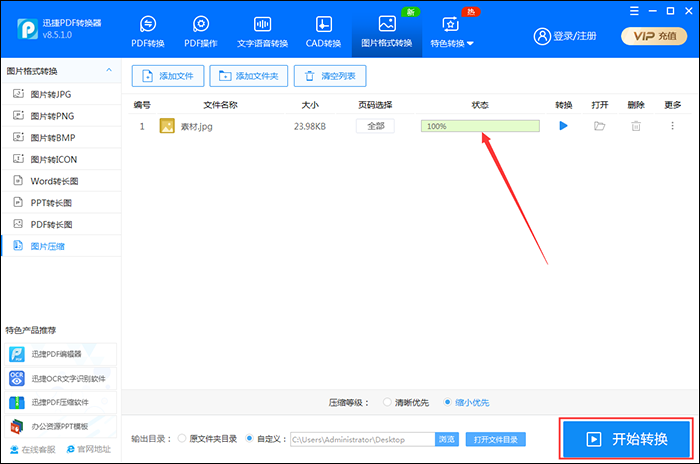The height and width of the screenshot is (464, 700).
Task: Click the blue play convert icon
Action: coord(563,126)
